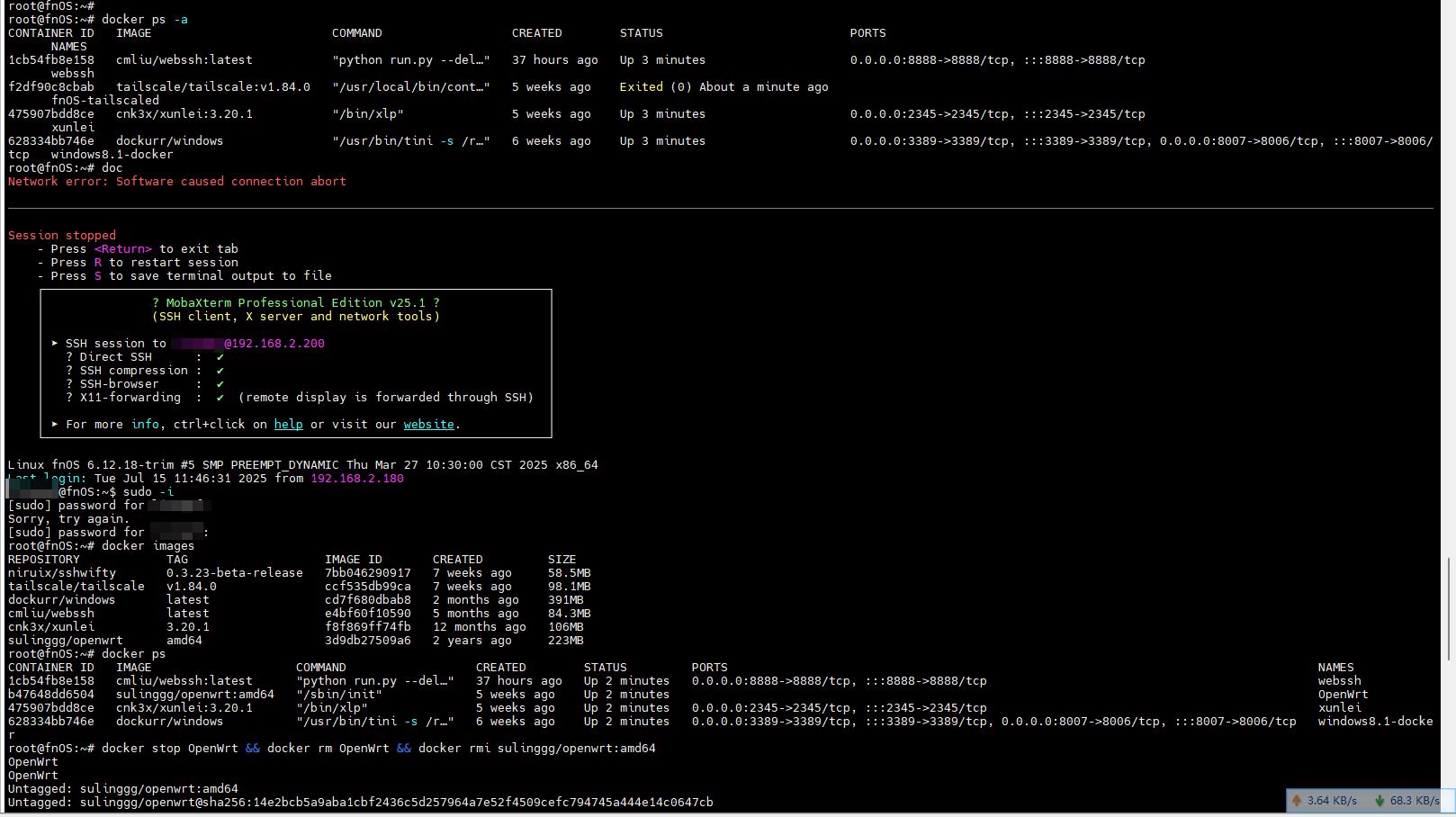Click the 68.3 KB/s download speed readout
Viewport: 1456px width, 817px height.
1414,800
